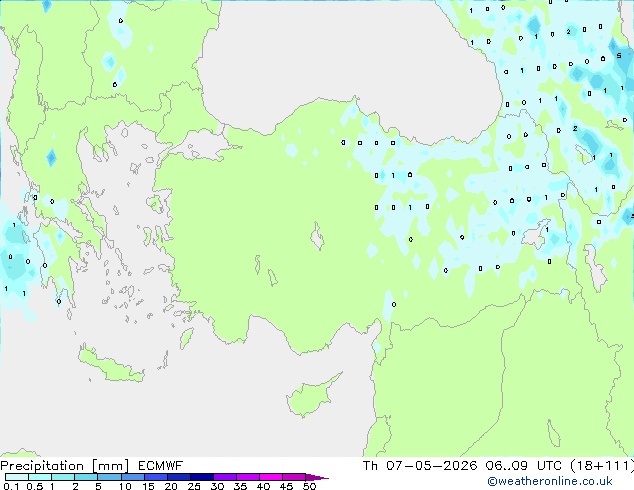Click the island of Cyprus on map
634x490 pixels.
pyautogui.click(x=311, y=397)
